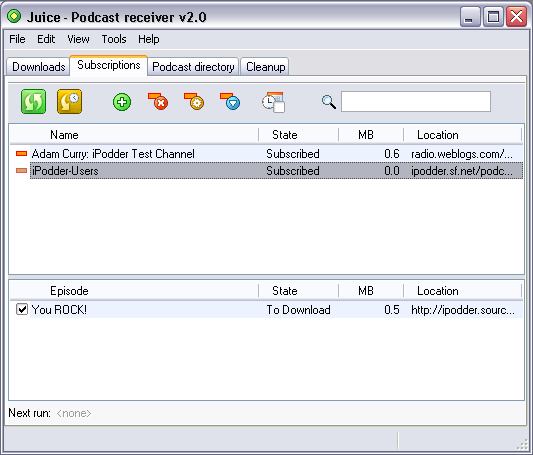The image size is (533, 455).
Task: Open the File menu
Action: pos(17,39)
